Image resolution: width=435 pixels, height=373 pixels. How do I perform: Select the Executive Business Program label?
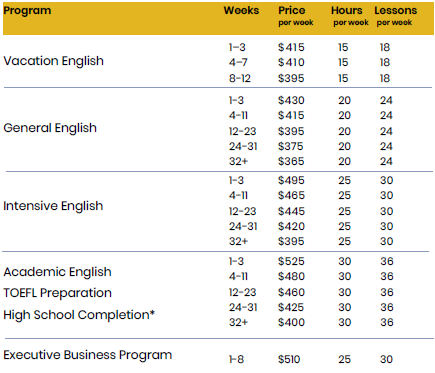(x=87, y=355)
